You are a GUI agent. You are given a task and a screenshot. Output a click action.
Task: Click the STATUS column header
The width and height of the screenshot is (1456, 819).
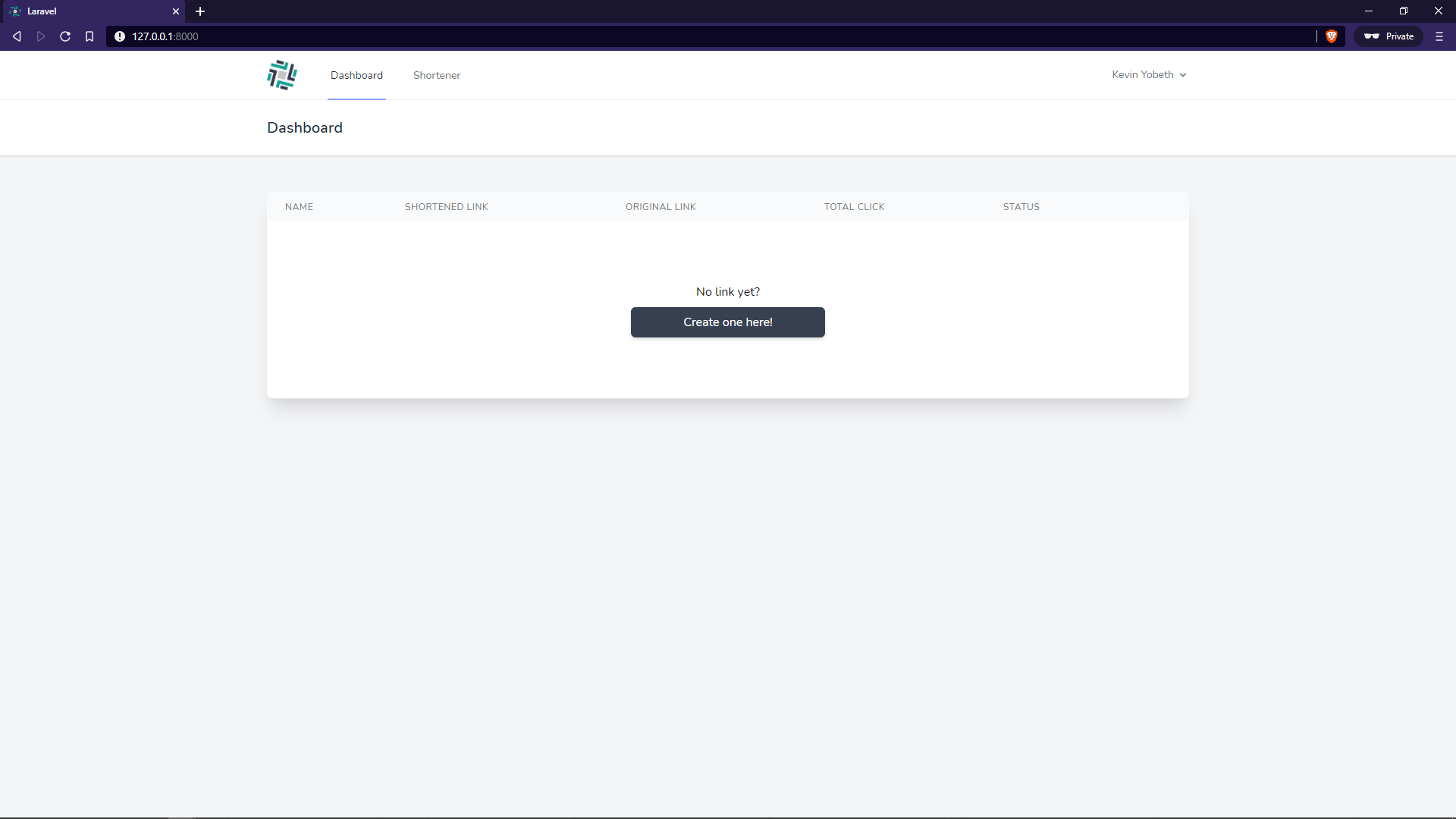(1021, 207)
